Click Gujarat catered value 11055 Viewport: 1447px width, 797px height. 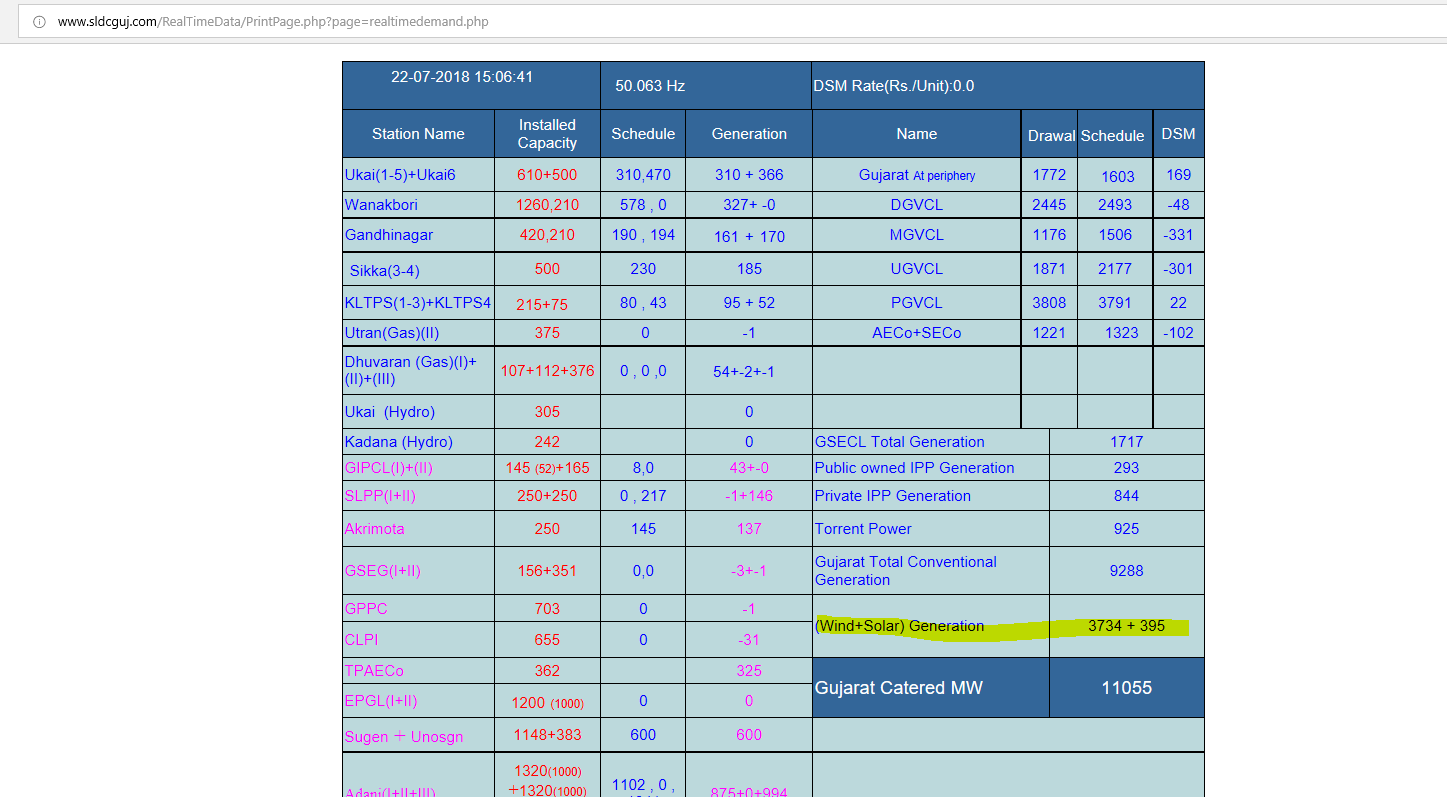pos(1127,688)
